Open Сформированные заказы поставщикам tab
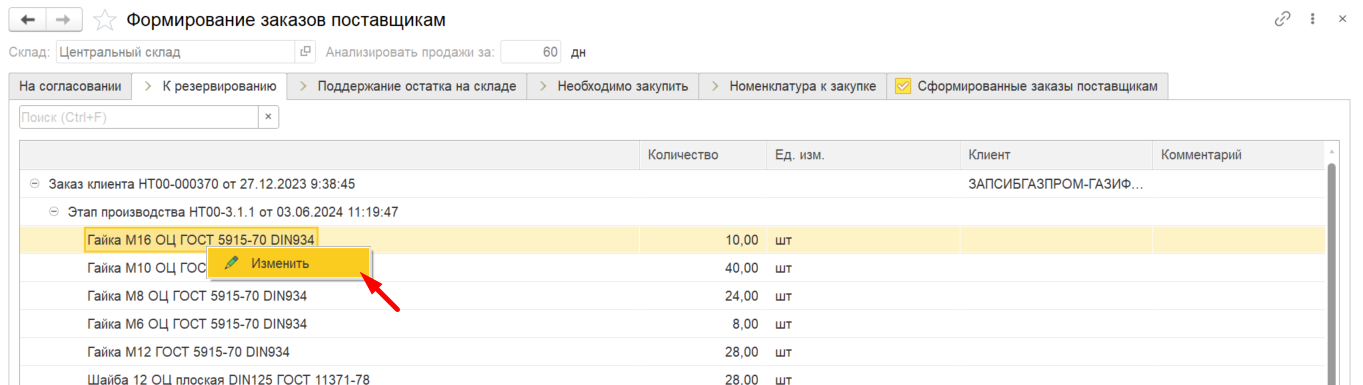The height and width of the screenshot is (385, 1363). [x=1027, y=86]
